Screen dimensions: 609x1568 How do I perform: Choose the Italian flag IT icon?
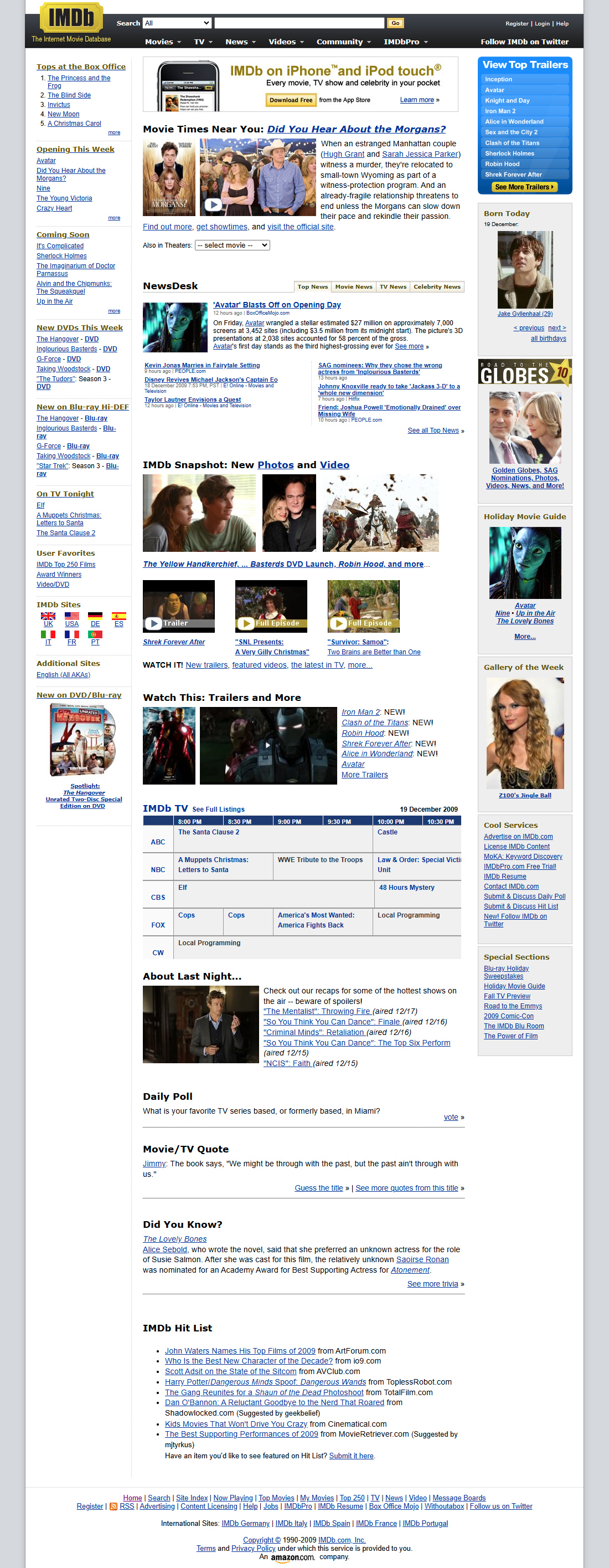48,634
